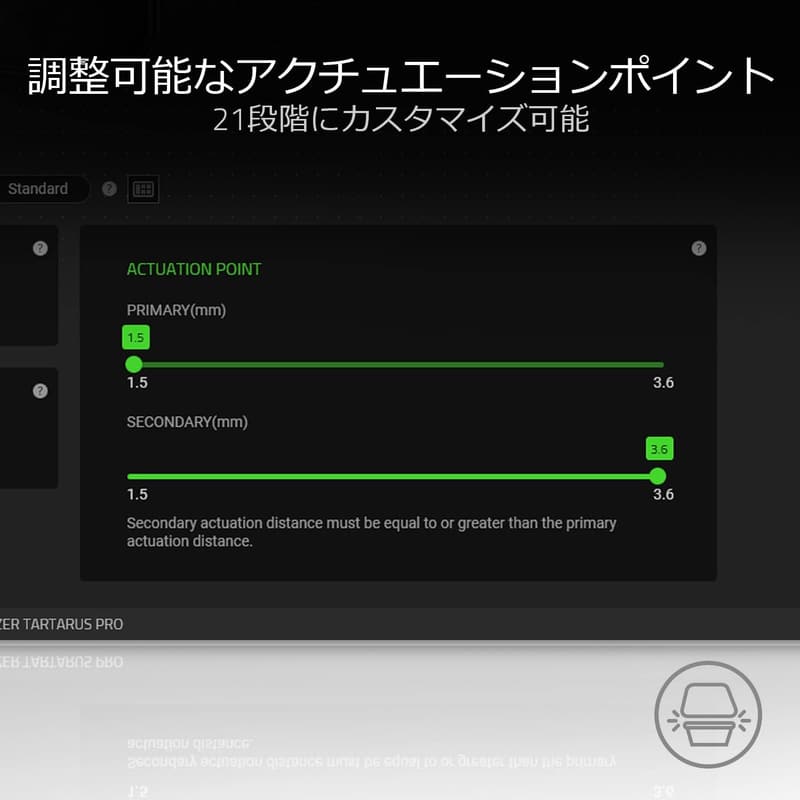This screenshot has width=800, height=800.
Task: Click the 1.5 minimum label under Primary slider
Action: [x=135, y=383]
